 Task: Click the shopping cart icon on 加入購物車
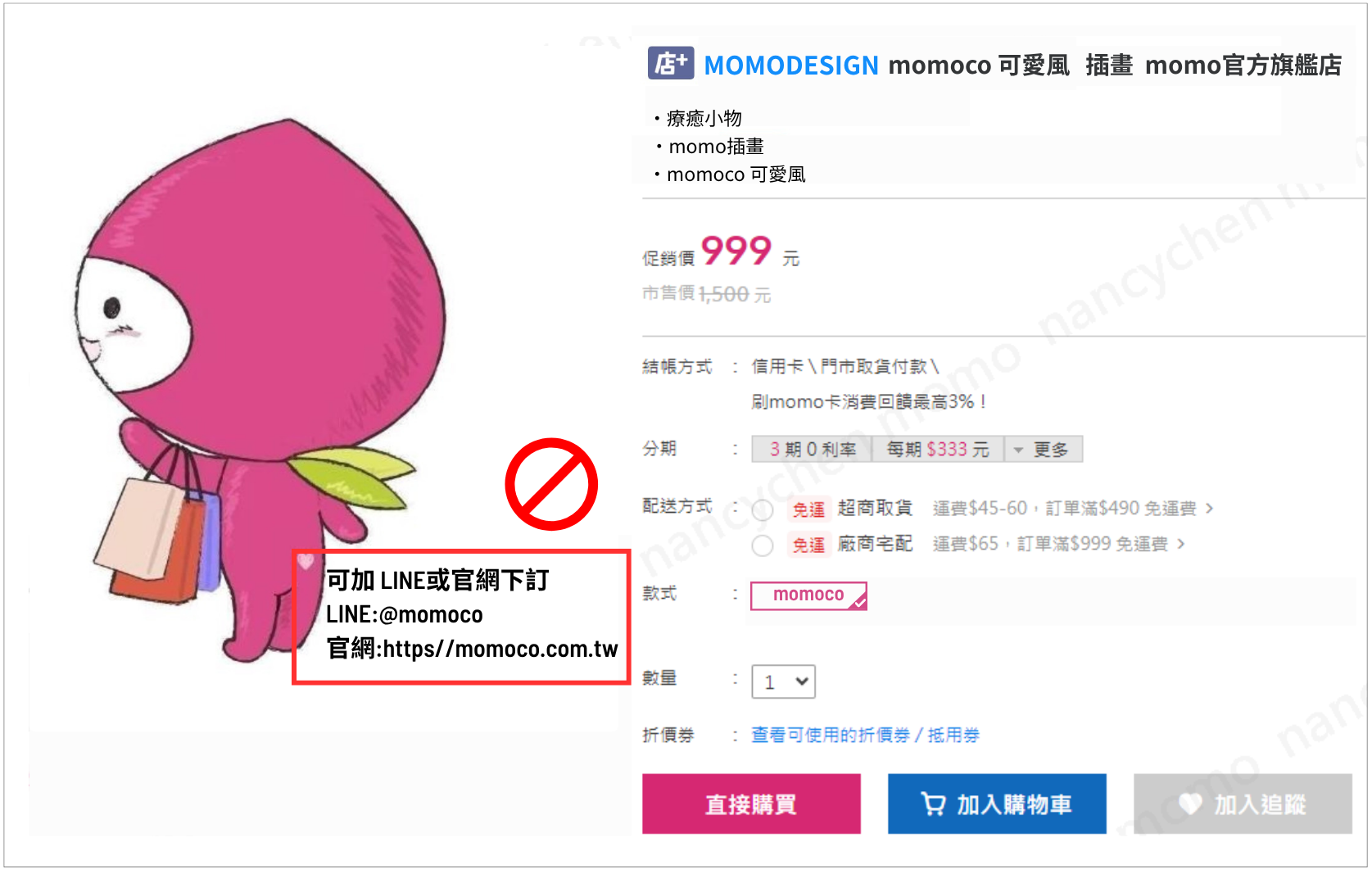[933, 803]
